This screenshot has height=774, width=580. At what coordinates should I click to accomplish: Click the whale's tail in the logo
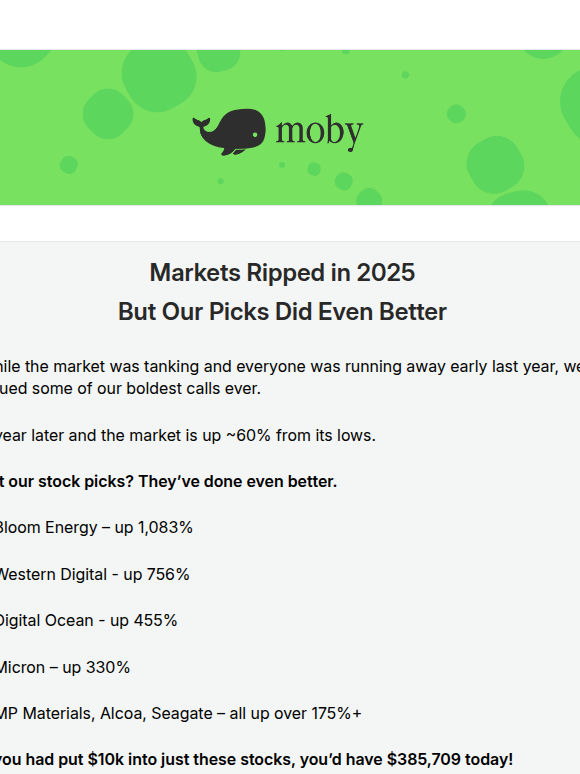pos(202,127)
